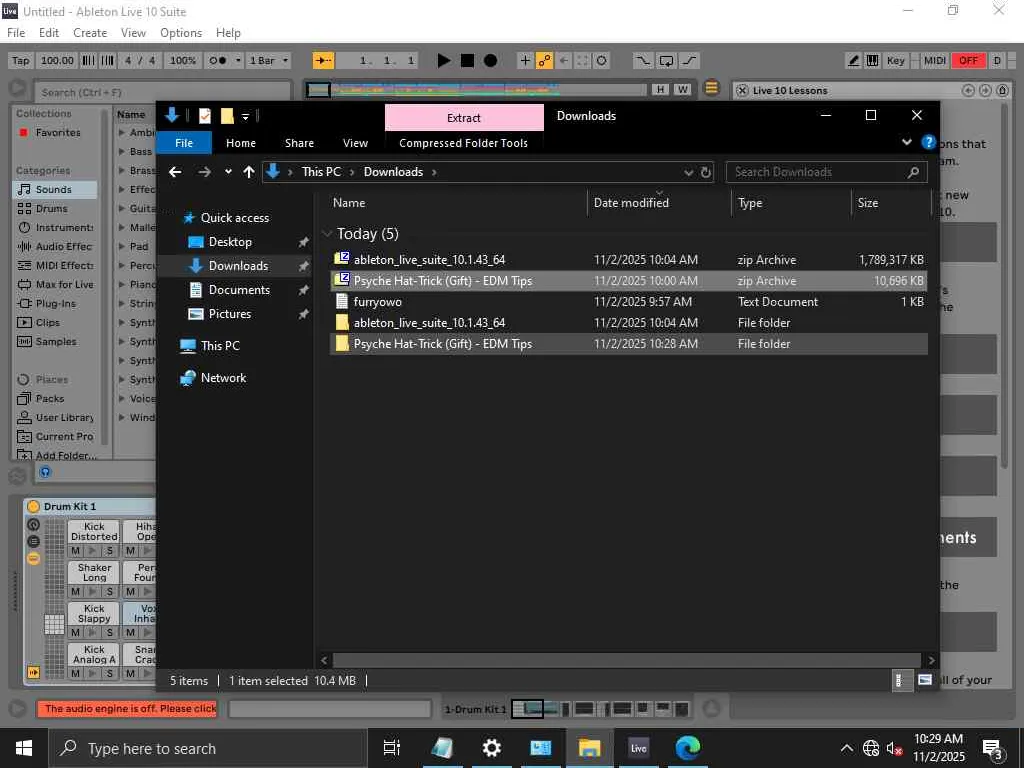Screen dimensions: 1024x768
Task: Toggle the Automation Arm icon
Action: click(x=543, y=61)
